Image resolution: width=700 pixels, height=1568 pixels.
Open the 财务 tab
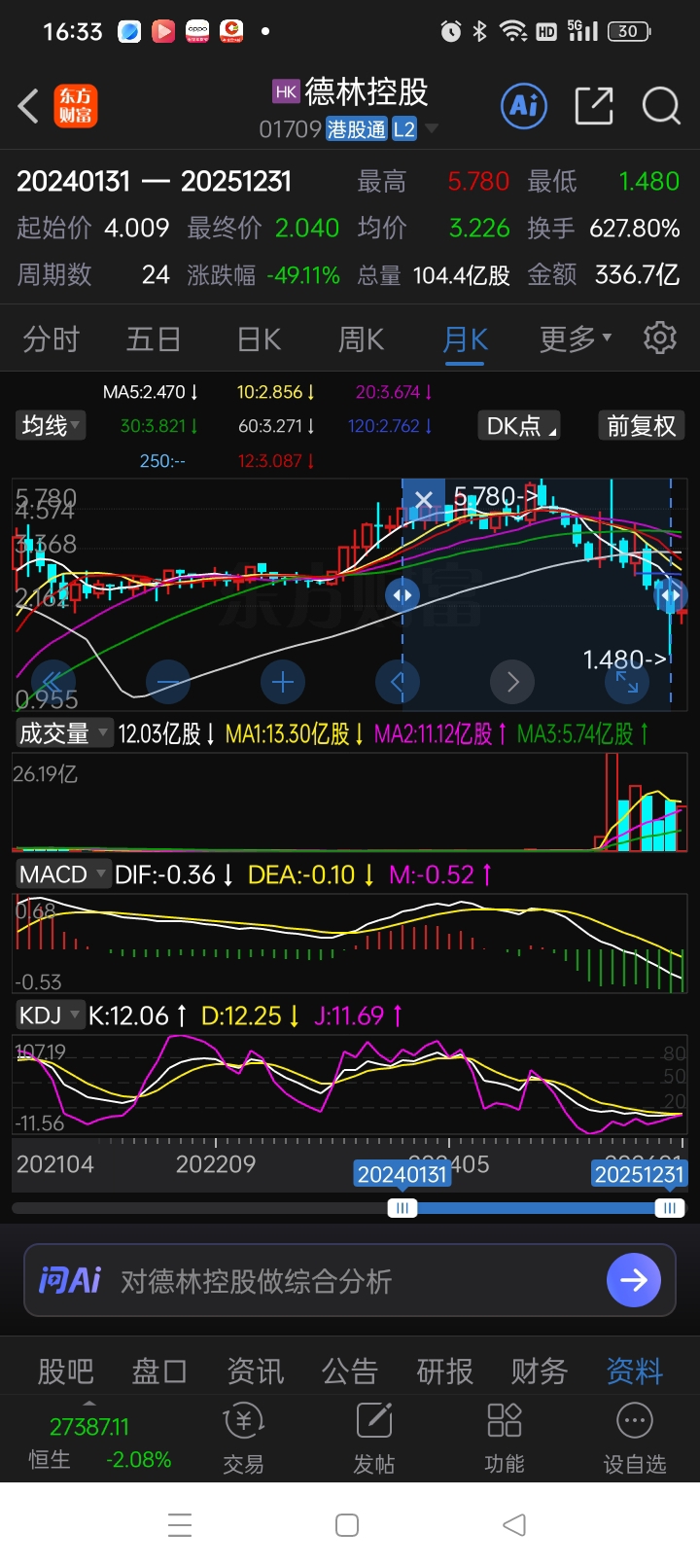(x=540, y=1372)
